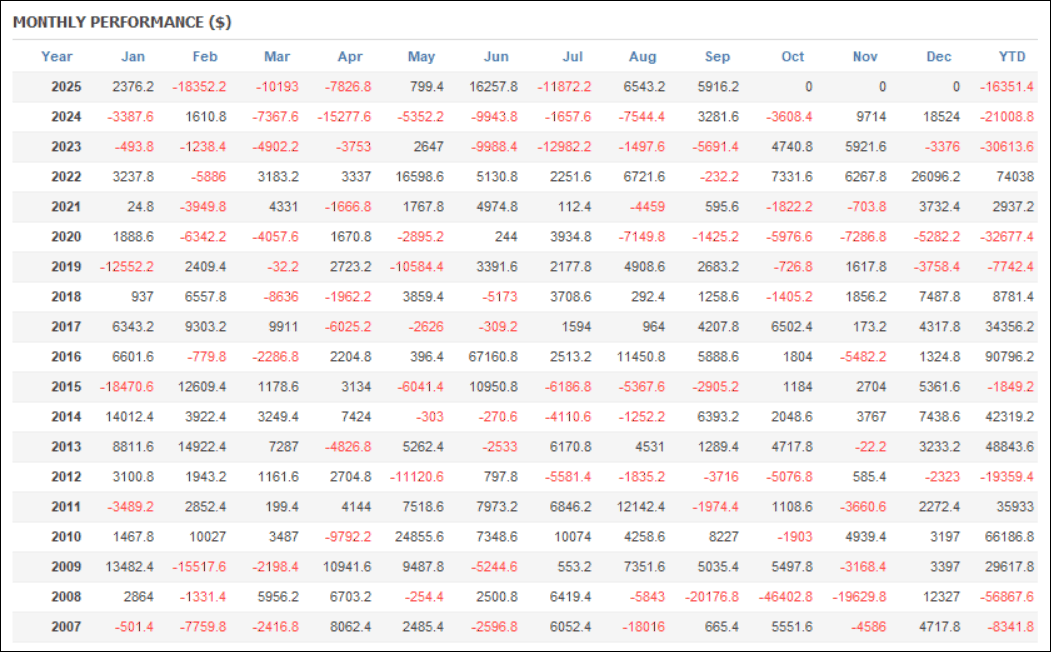Select the 2025 year row label
This screenshot has height=652, width=1051.
pos(66,87)
